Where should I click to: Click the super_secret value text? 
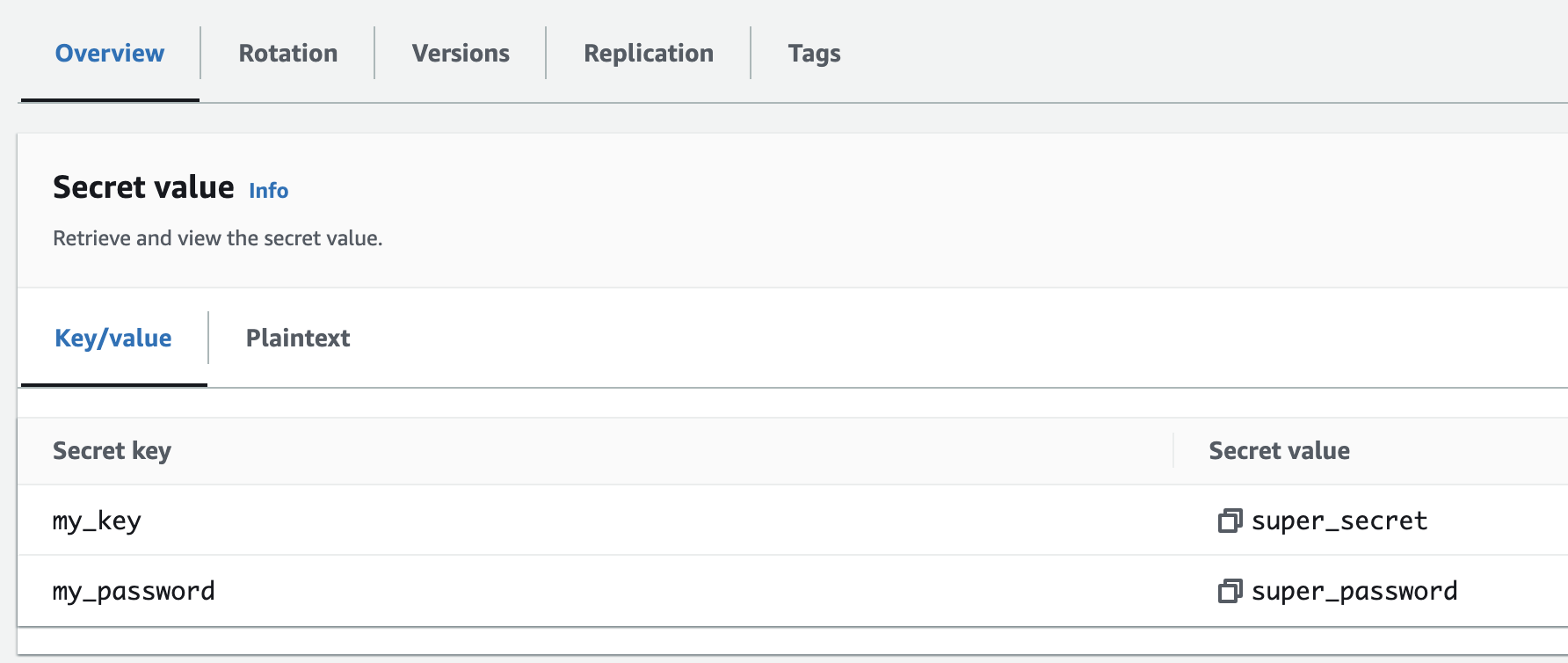click(x=1339, y=521)
